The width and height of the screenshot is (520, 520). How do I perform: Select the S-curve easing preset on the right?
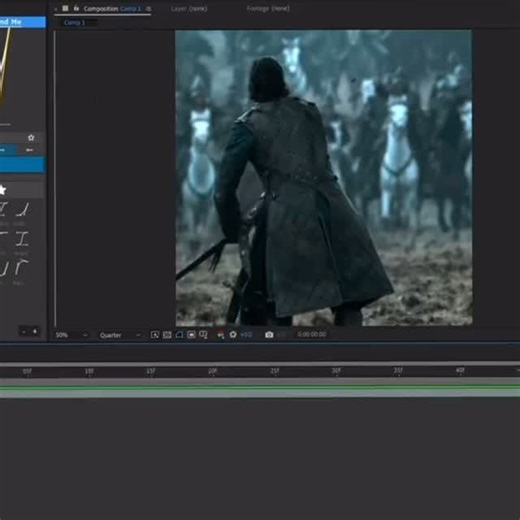point(22,239)
